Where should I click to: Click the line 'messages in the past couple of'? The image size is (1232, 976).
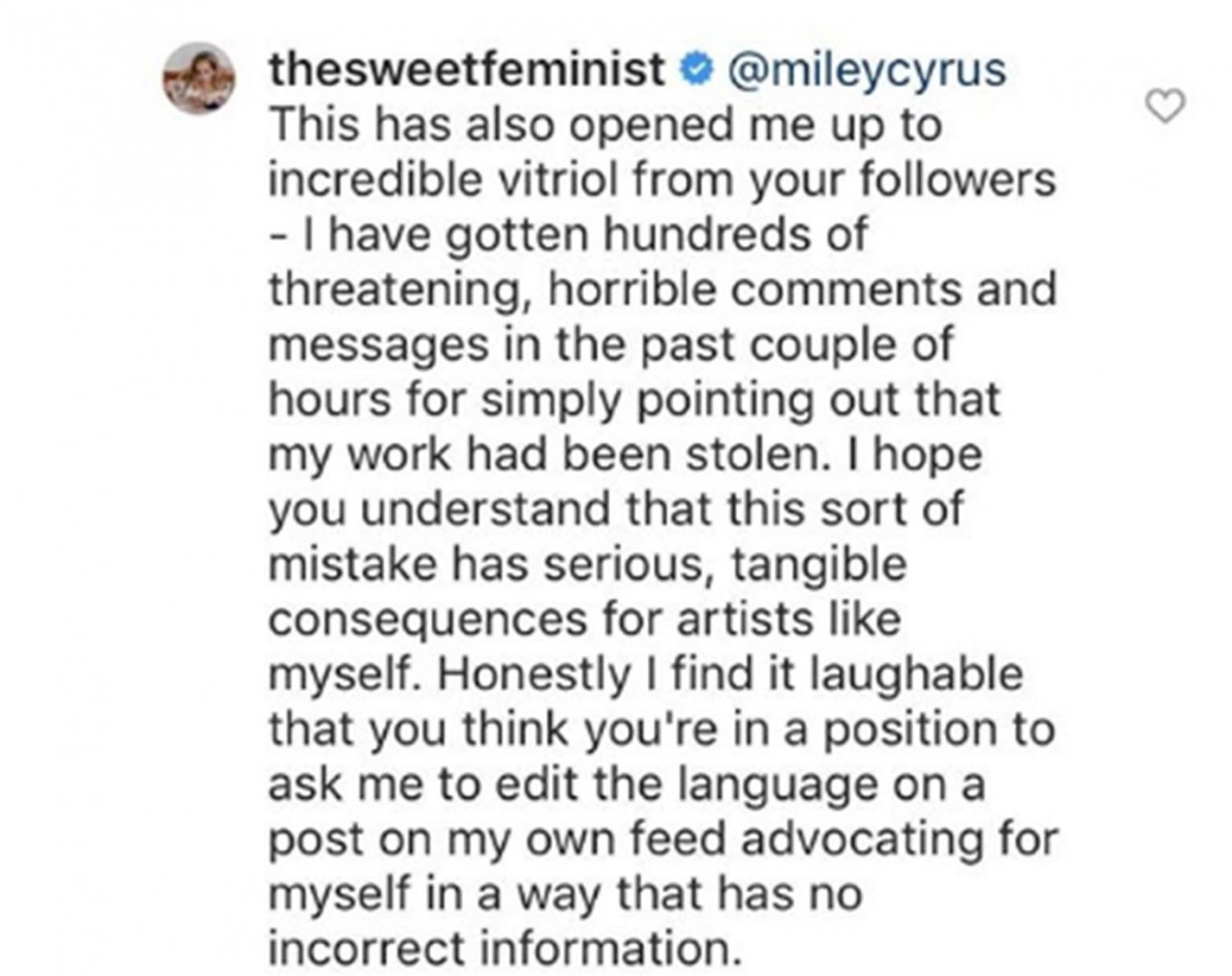pyautogui.click(x=610, y=345)
